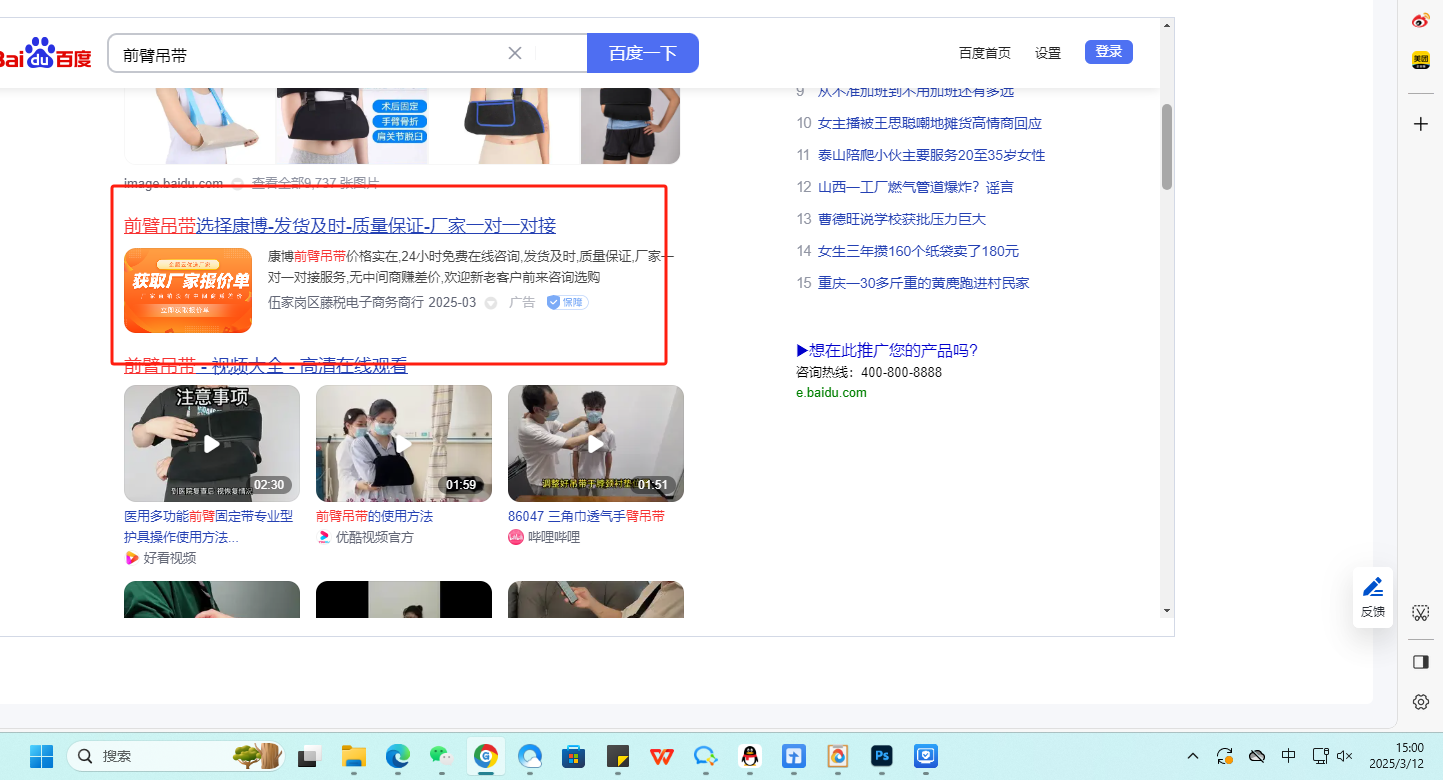Click the page vertical scrollbar thumb
1443x780 pixels.
1166,146
